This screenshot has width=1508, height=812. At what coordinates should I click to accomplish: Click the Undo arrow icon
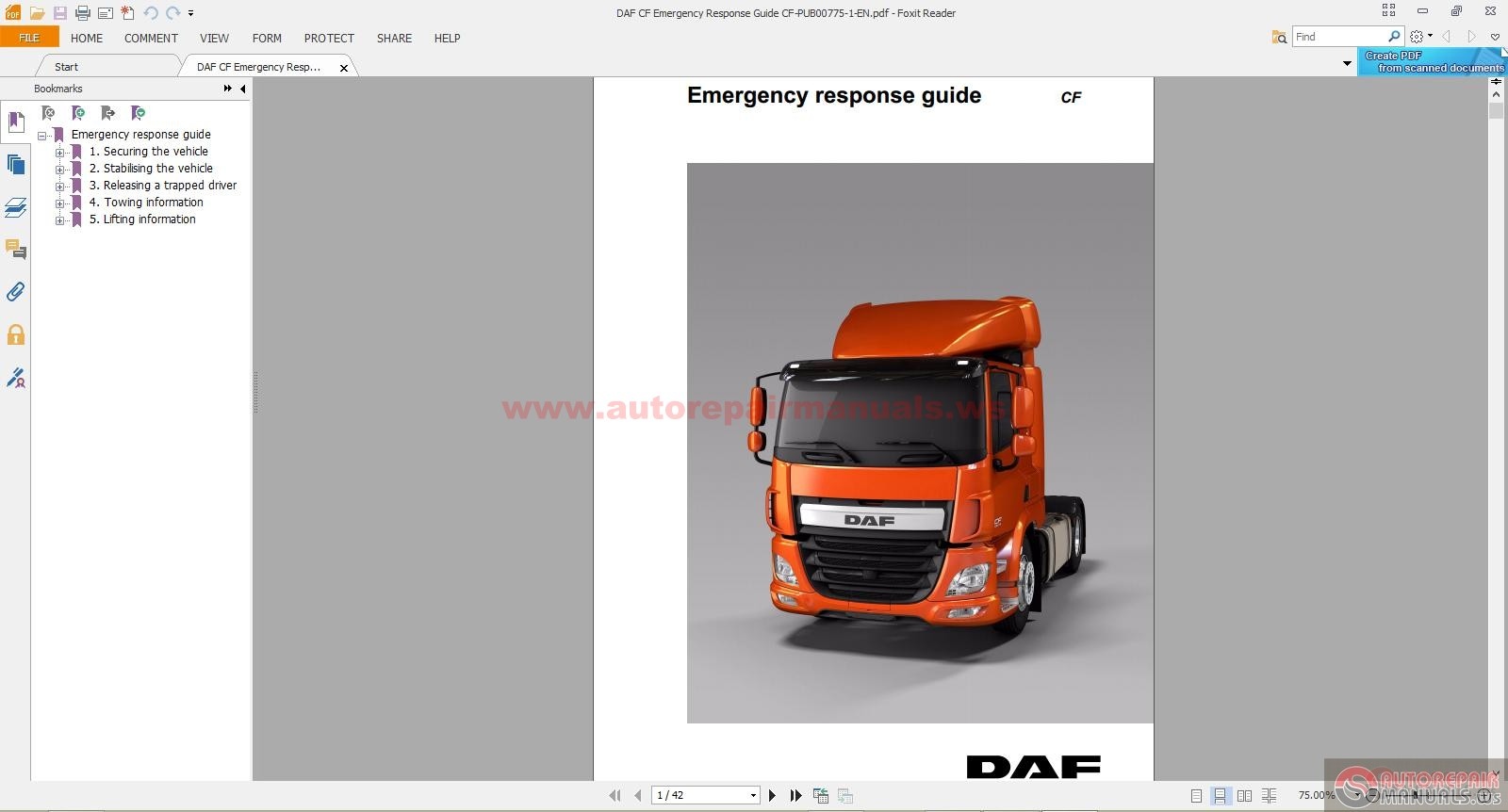150,13
